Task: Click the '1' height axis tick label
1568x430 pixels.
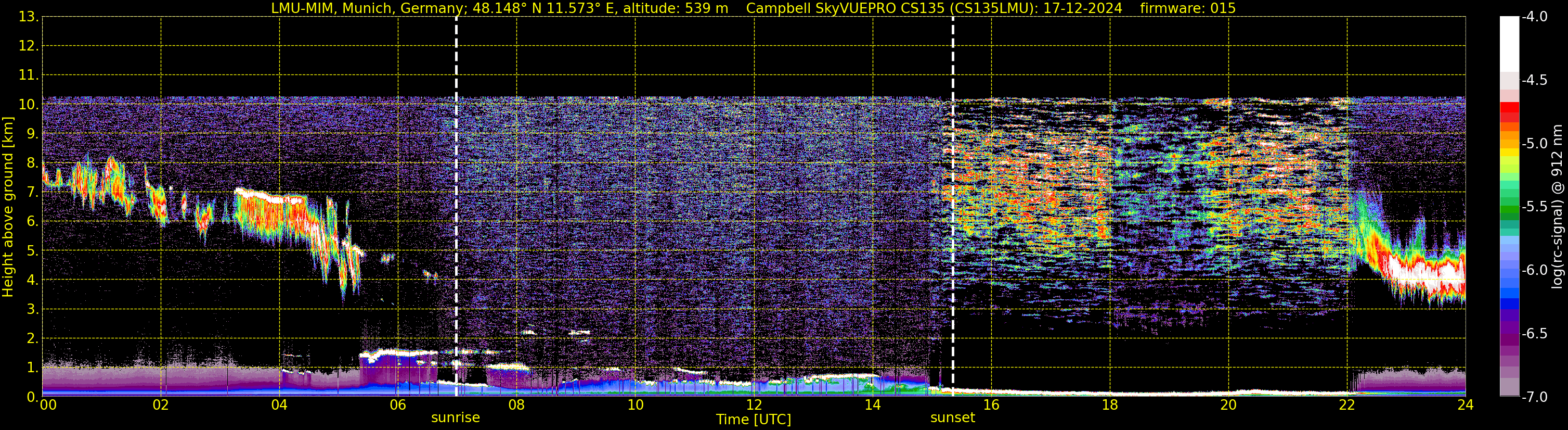Action: tap(32, 368)
